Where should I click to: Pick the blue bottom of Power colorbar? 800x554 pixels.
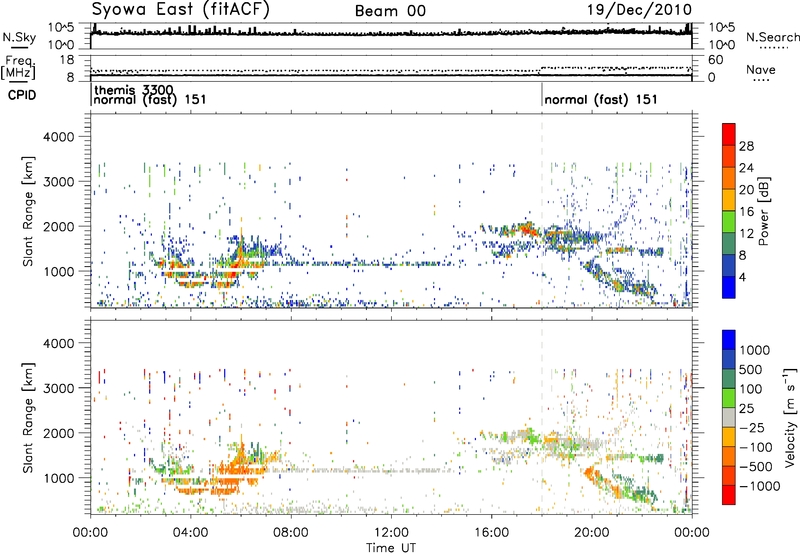(729, 287)
